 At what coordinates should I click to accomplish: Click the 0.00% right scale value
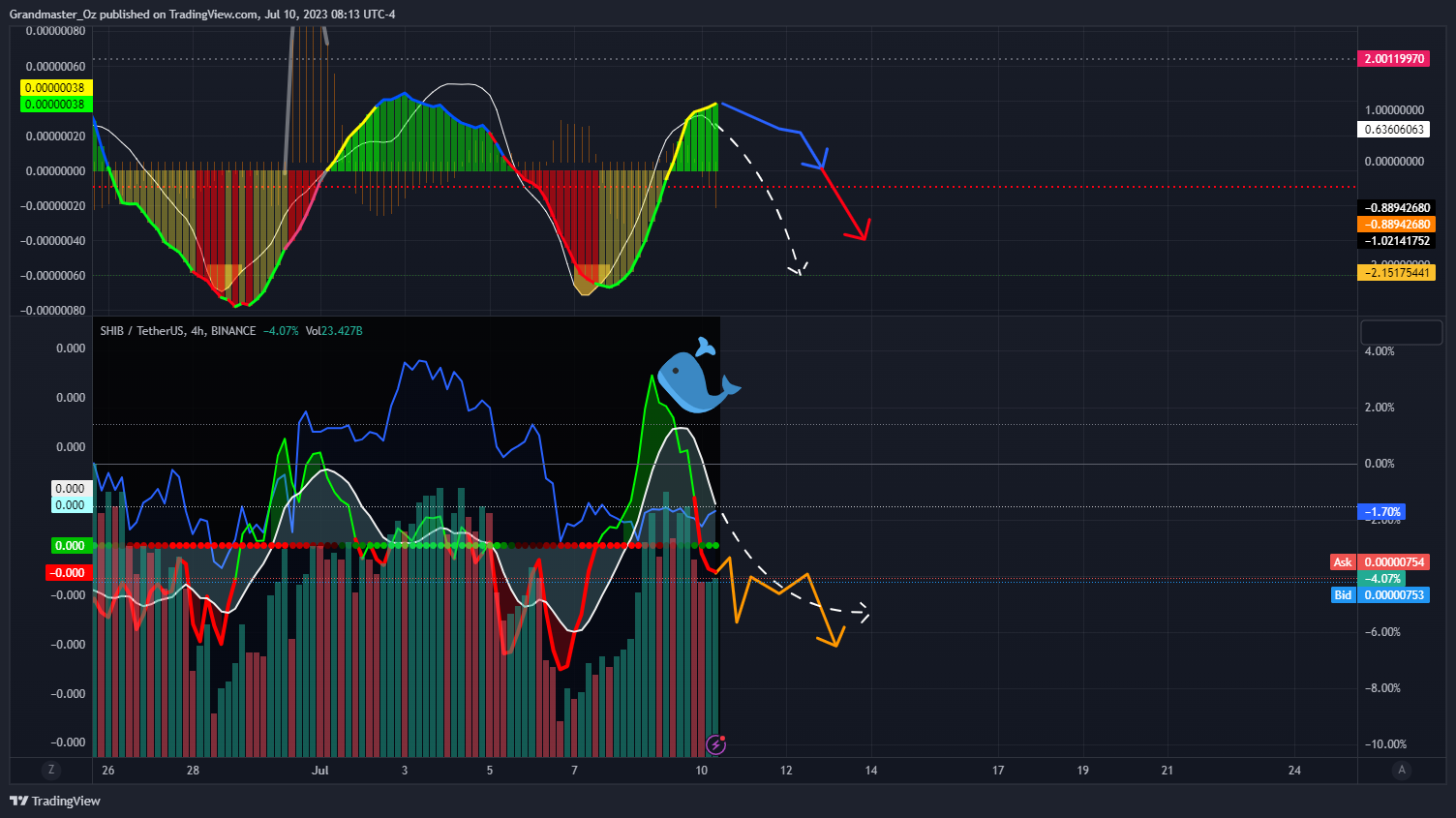click(1380, 464)
